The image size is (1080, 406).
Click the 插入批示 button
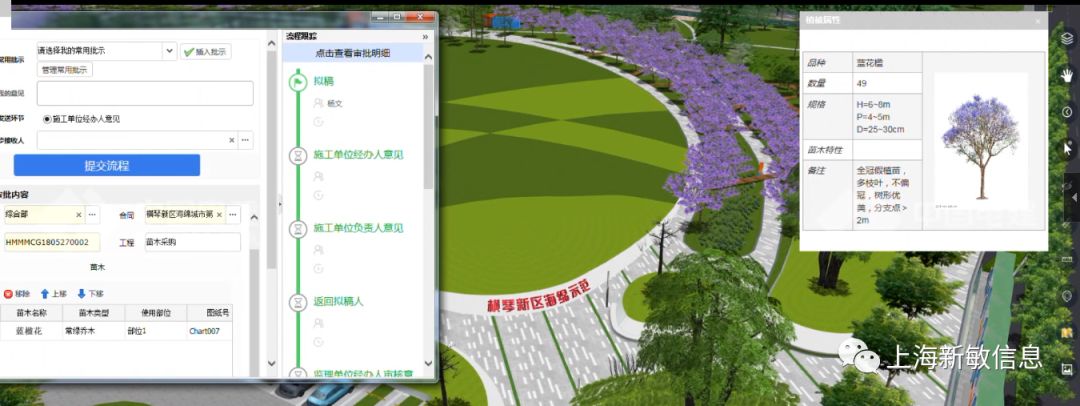[x=206, y=51]
